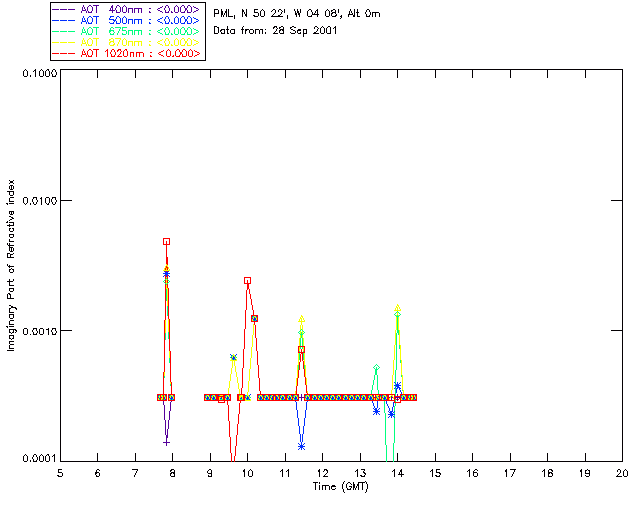This screenshot has height=512, width=640.
Task: Click the blue marker just after 10 GMT
Action: pos(255,318)
